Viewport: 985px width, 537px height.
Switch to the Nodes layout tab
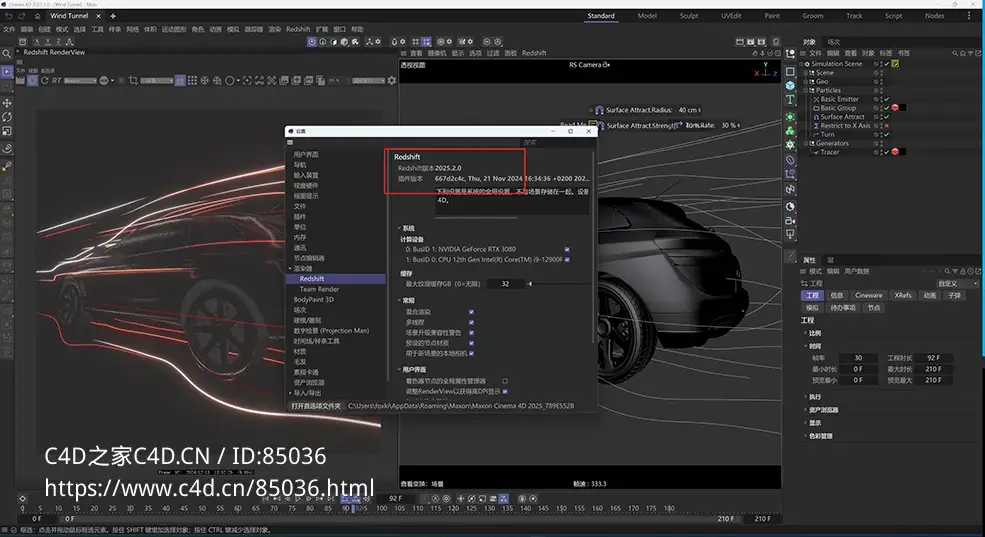934,16
